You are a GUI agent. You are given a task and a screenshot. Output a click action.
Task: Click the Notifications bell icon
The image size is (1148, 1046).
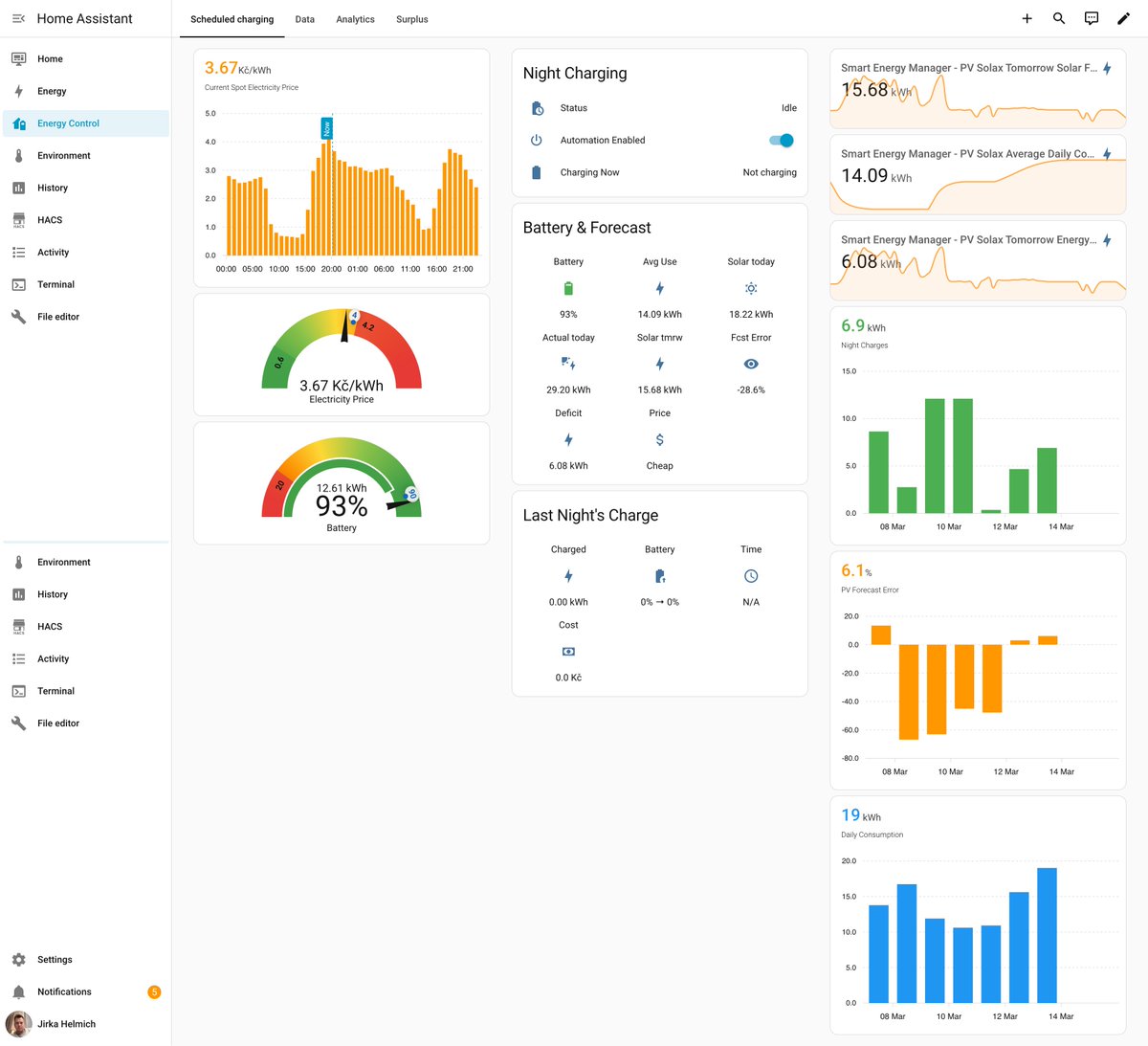coord(18,991)
